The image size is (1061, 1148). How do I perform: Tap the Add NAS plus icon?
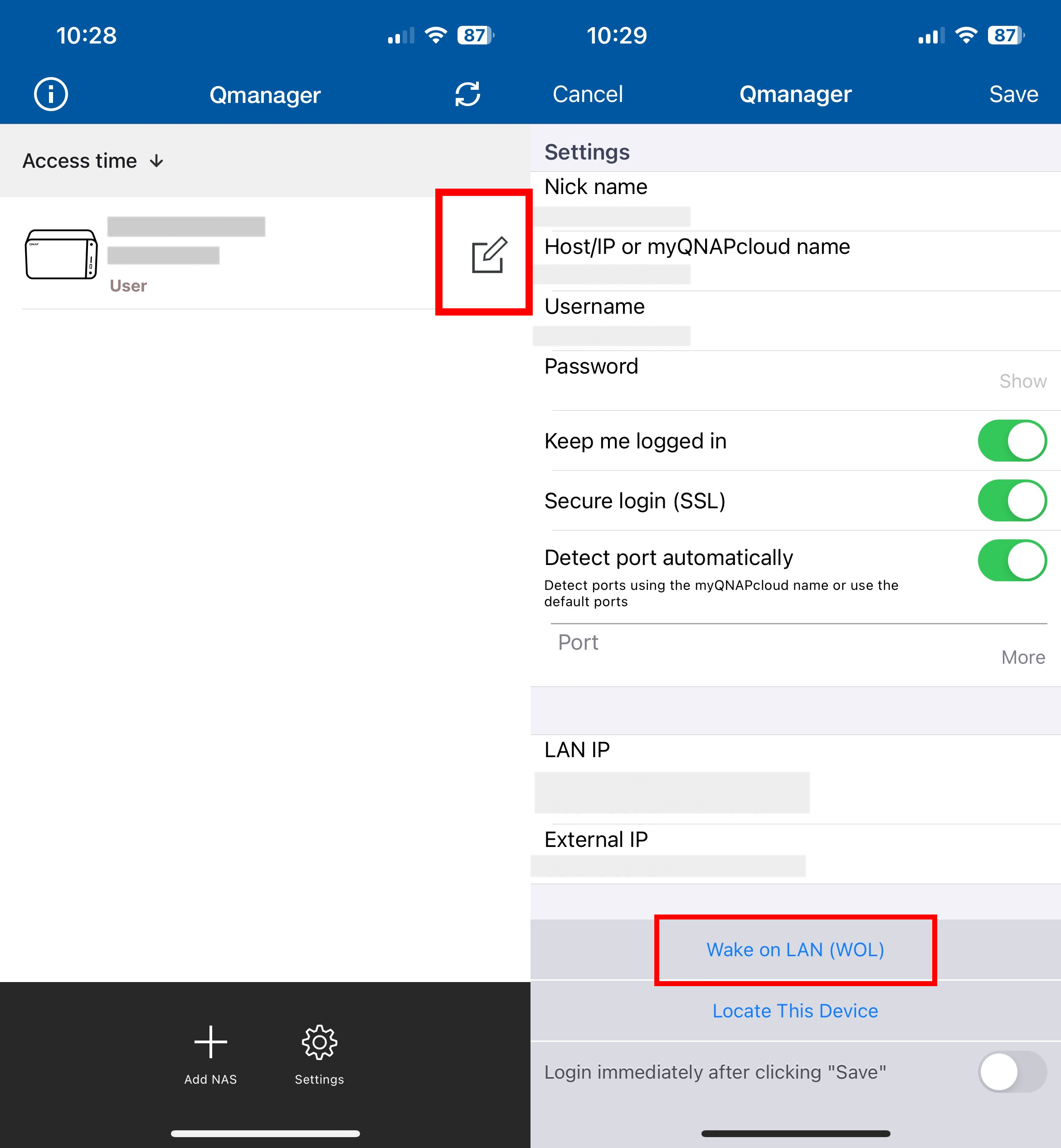[x=210, y=1042]
